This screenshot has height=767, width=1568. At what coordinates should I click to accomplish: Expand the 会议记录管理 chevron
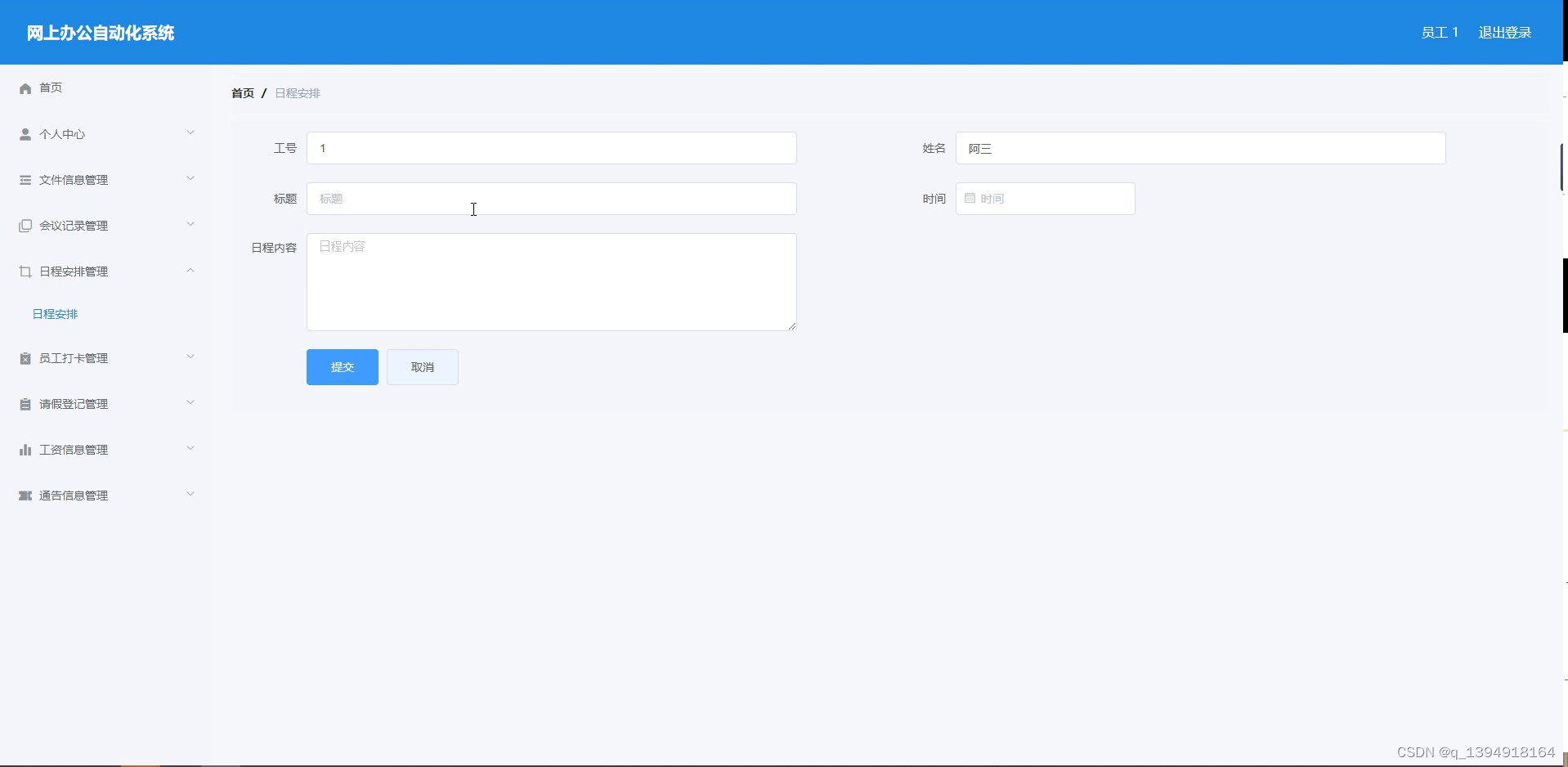point(190,224)
